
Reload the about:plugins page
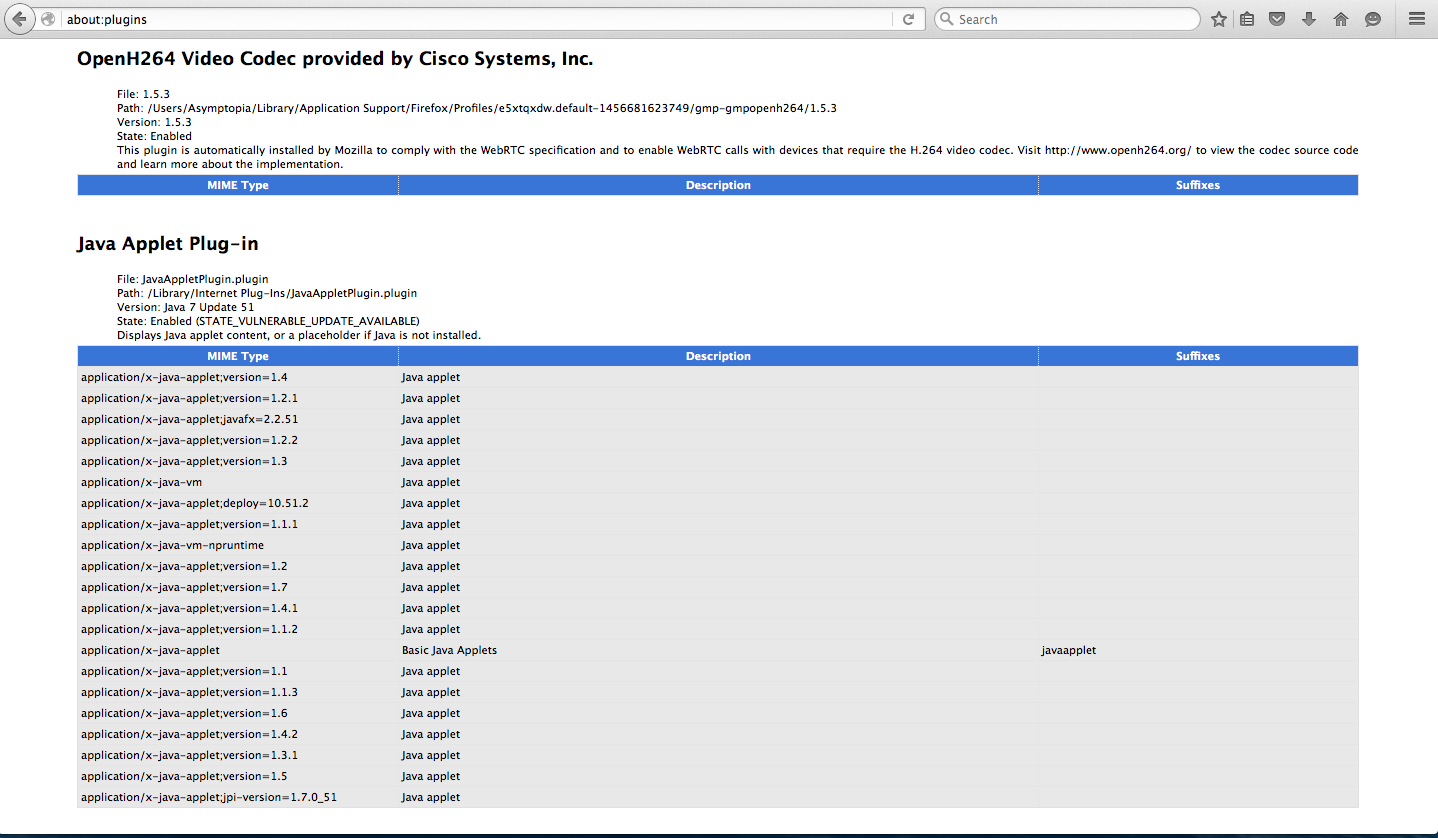[x=908, y=19]
